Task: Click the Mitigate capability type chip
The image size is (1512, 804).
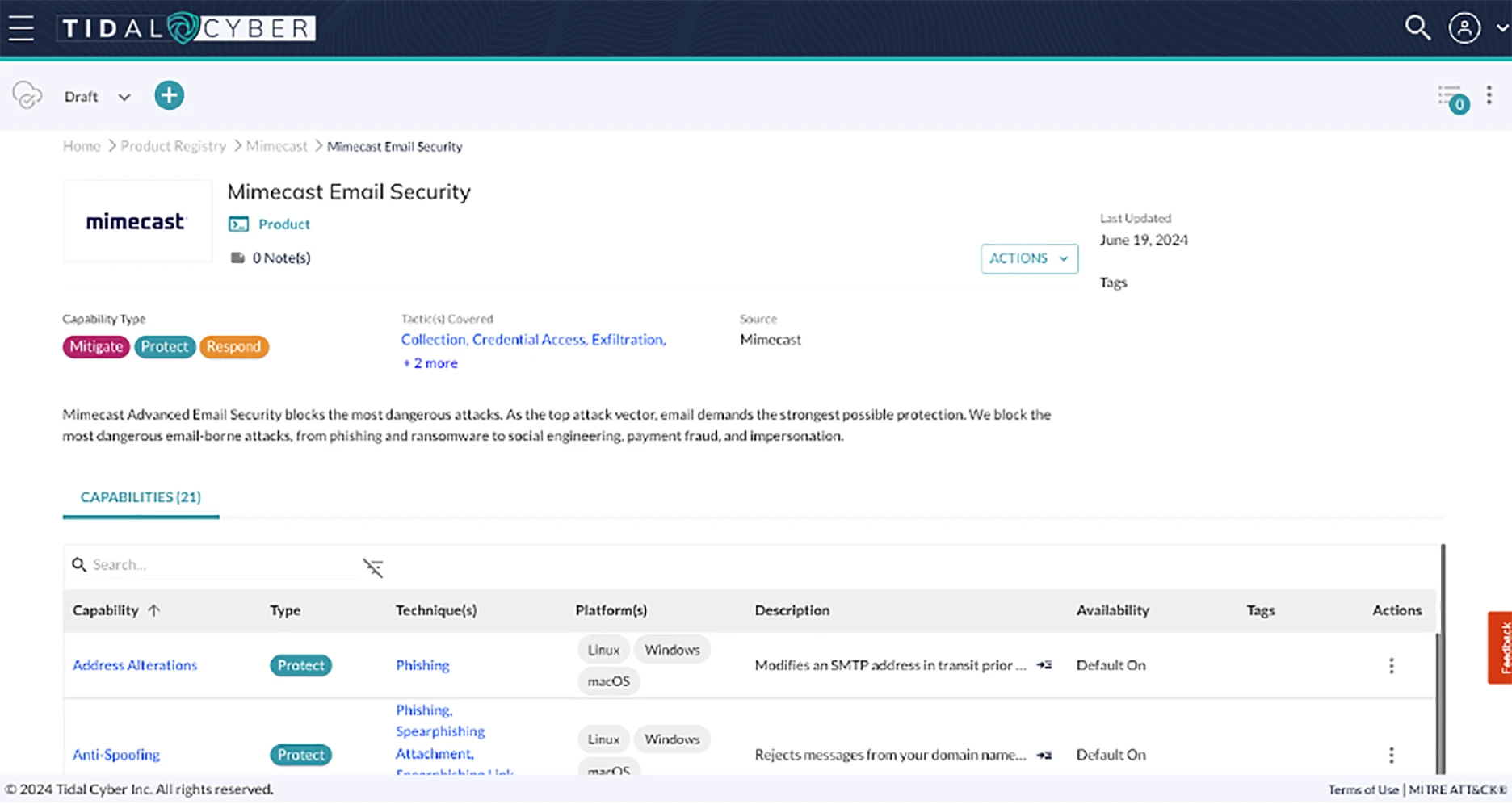Action: point(96,346)
